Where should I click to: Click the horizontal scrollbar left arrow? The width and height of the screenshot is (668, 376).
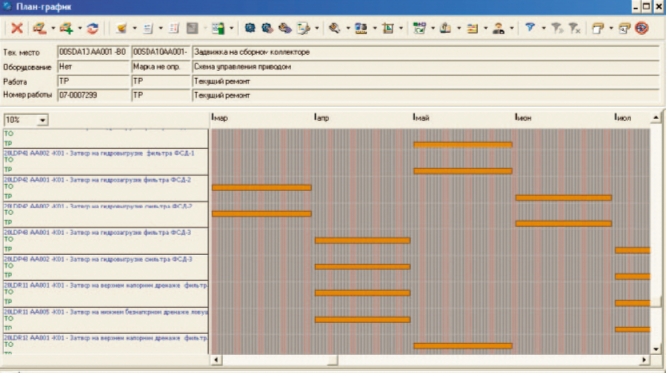click(216, 360)
